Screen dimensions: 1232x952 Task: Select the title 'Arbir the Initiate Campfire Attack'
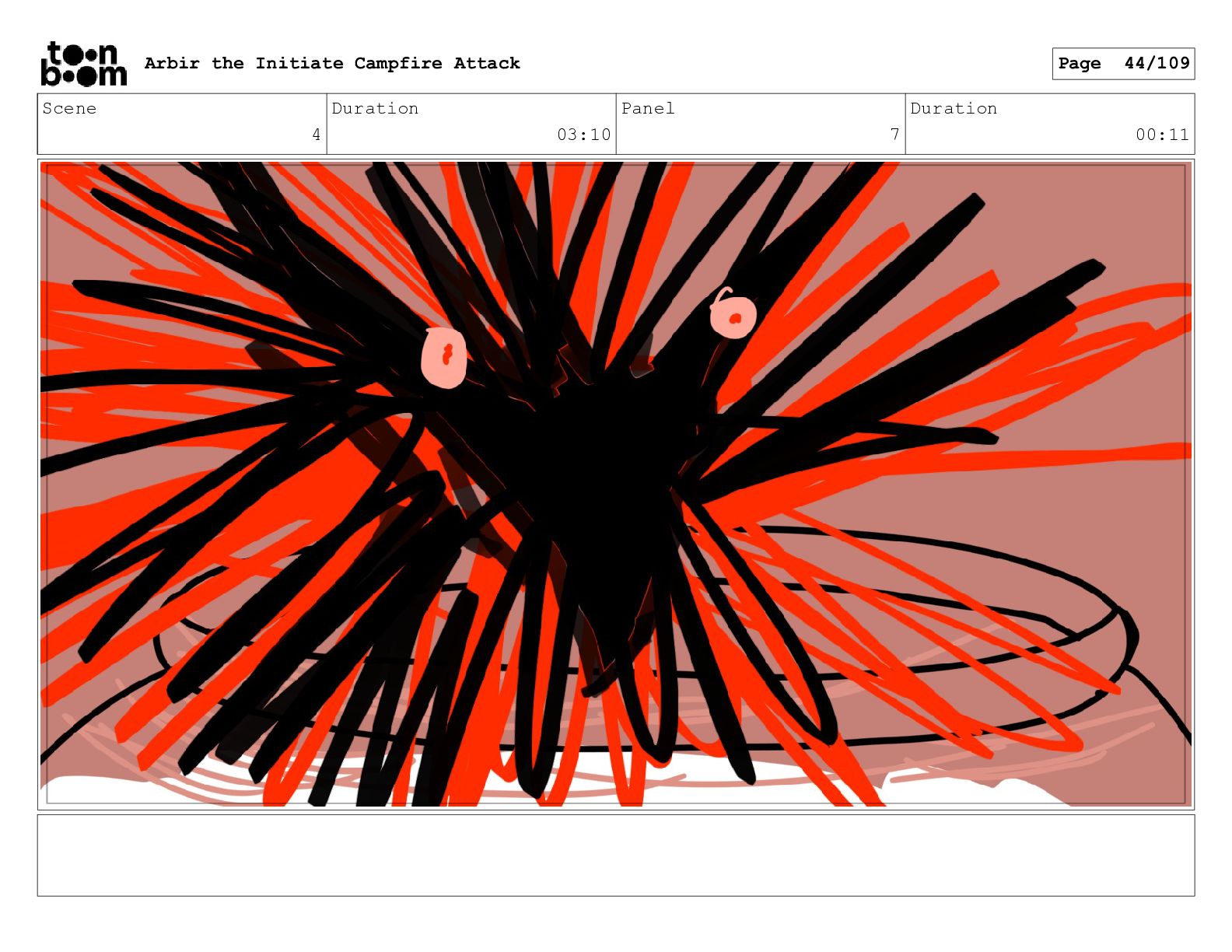pyautogui.click(x=332, y=63)
